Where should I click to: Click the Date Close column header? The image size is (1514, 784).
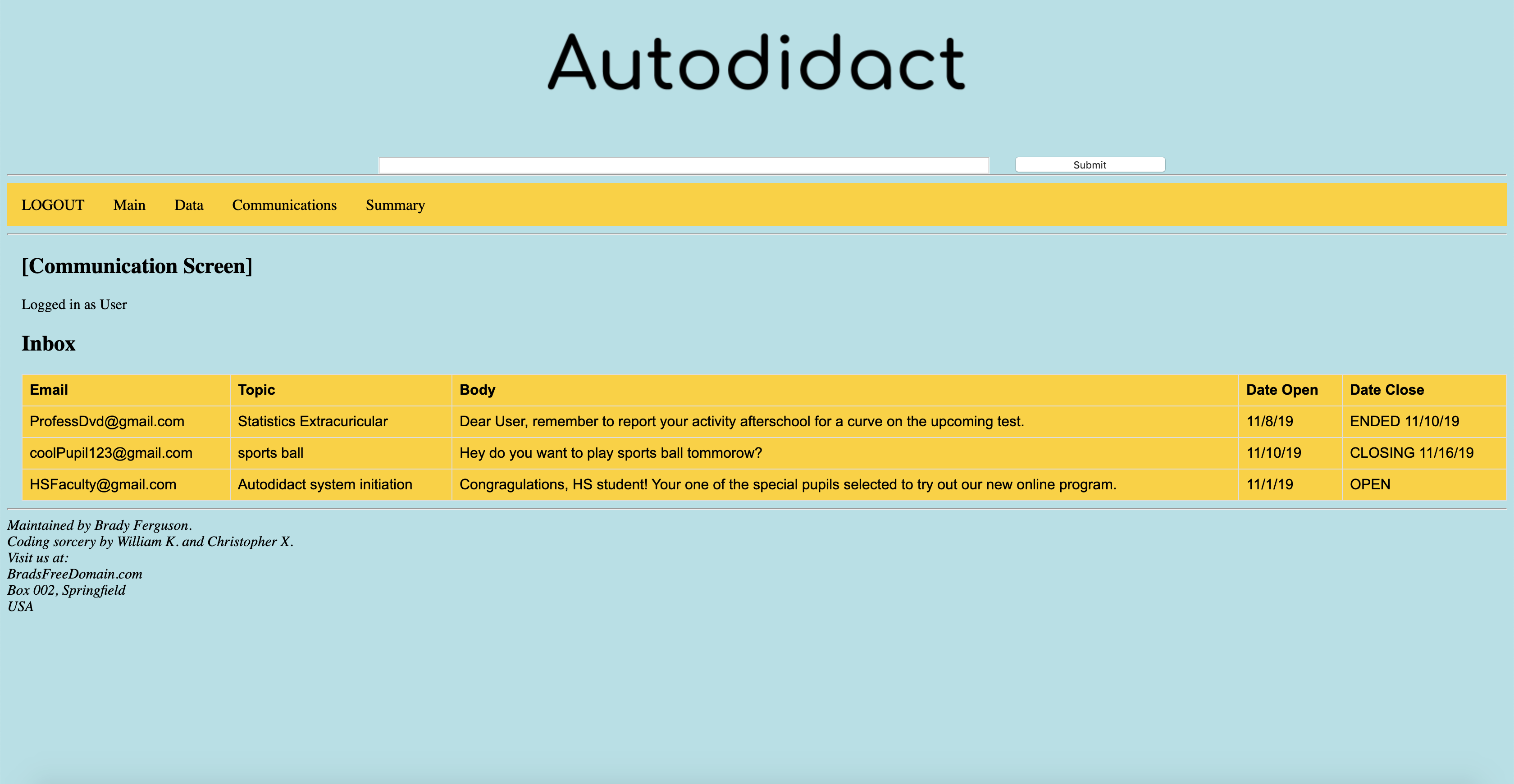coord(1386,390)
